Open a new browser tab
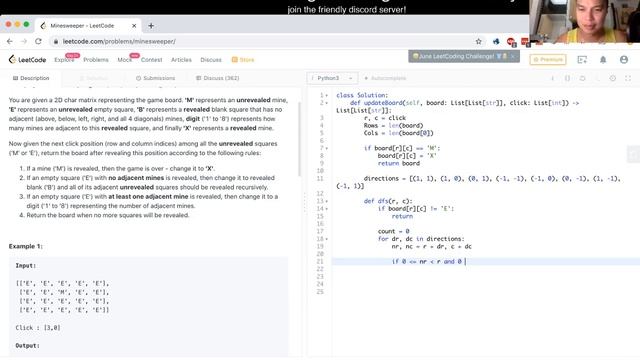Screen dimensions: 640x360 click(x=151, y=26)
